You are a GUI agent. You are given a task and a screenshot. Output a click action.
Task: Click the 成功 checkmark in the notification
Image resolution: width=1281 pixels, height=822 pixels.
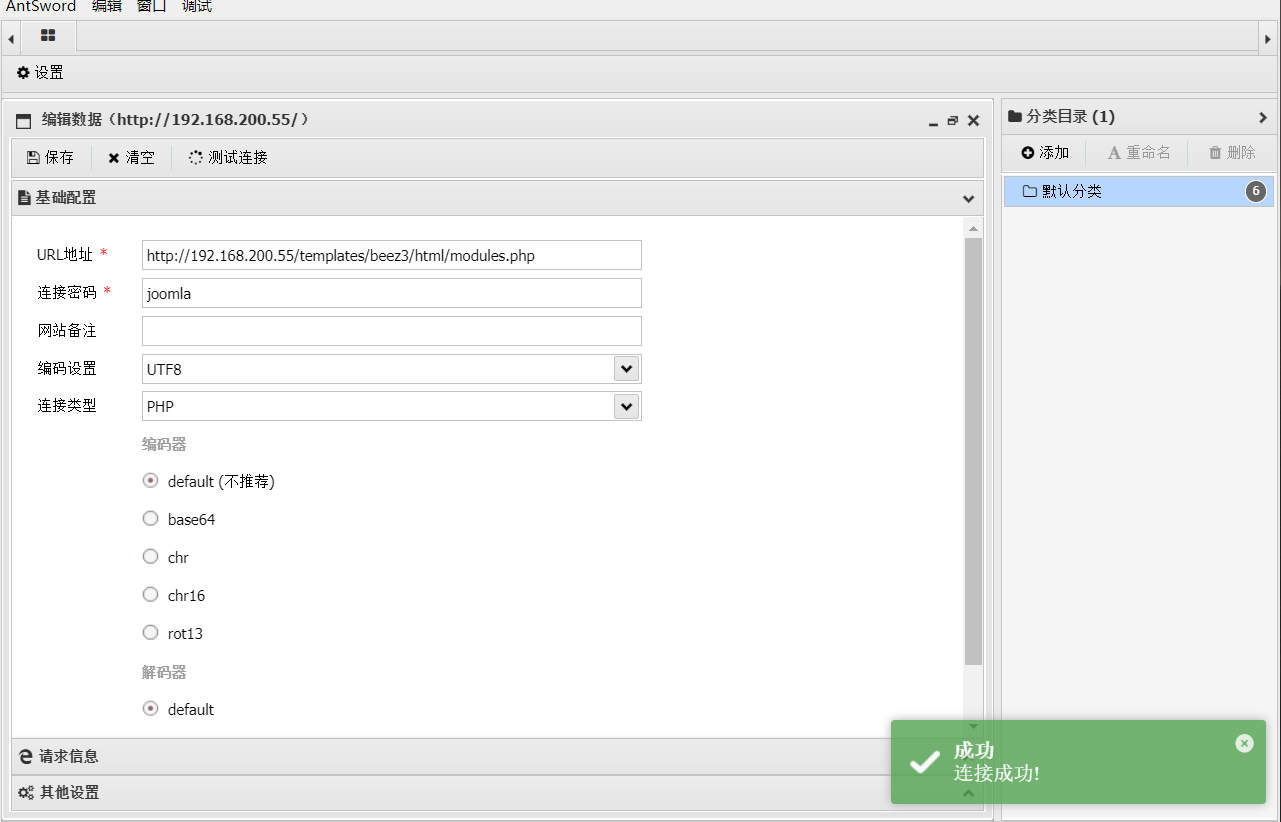924,762
